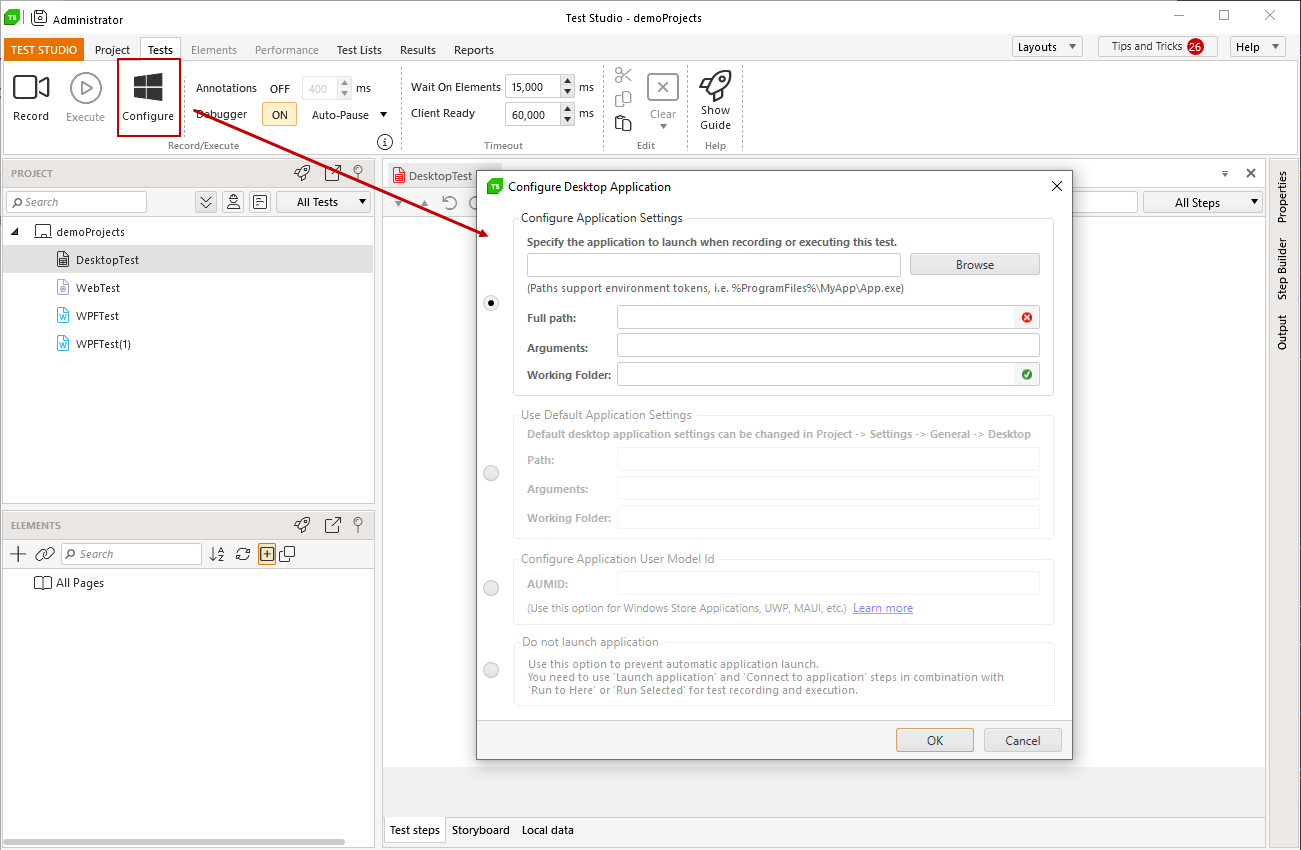Start recording with the Record camera icon

click(x=31, y=88)
